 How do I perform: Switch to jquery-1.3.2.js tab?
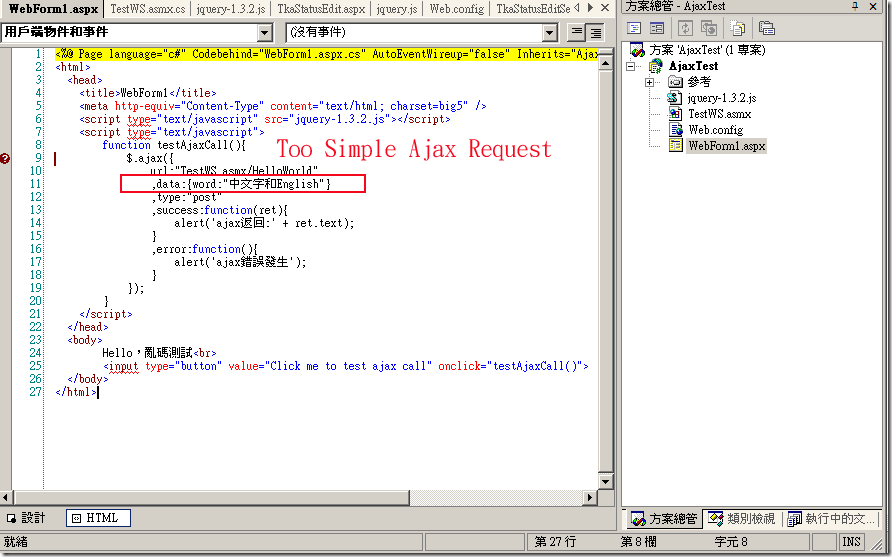pos(230,9)
